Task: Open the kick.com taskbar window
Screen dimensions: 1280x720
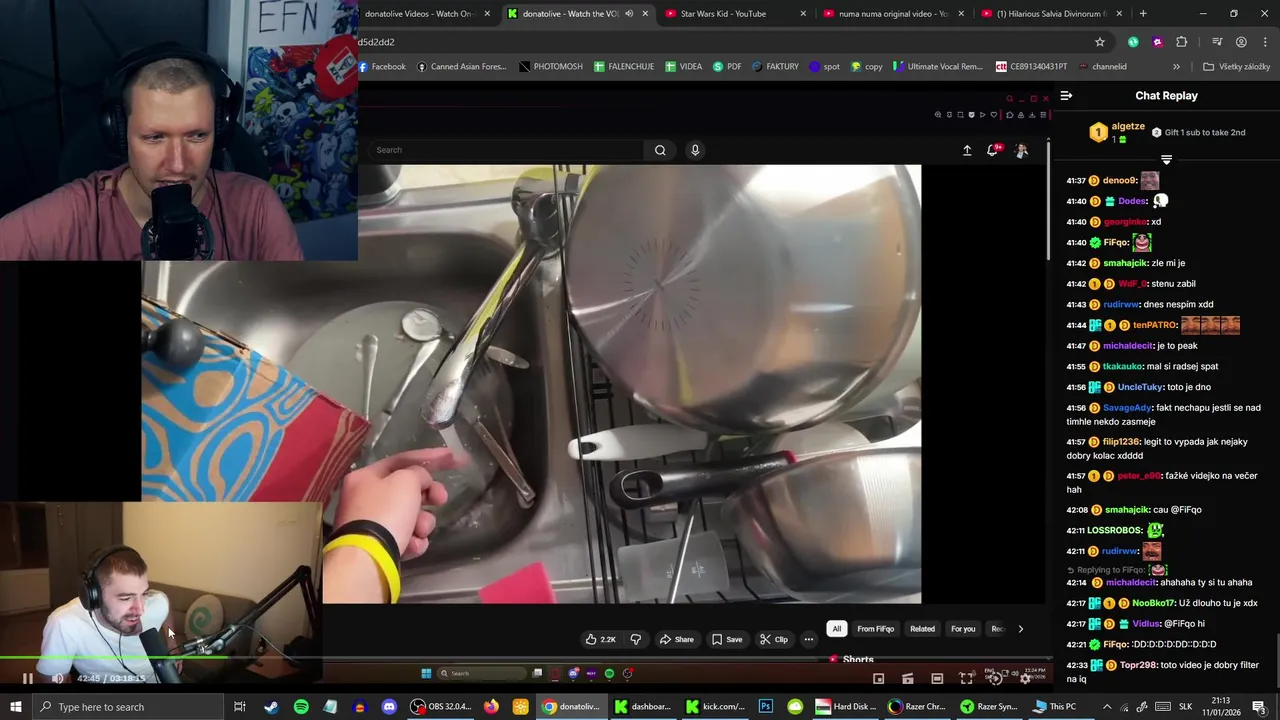Action: point(715,707)
